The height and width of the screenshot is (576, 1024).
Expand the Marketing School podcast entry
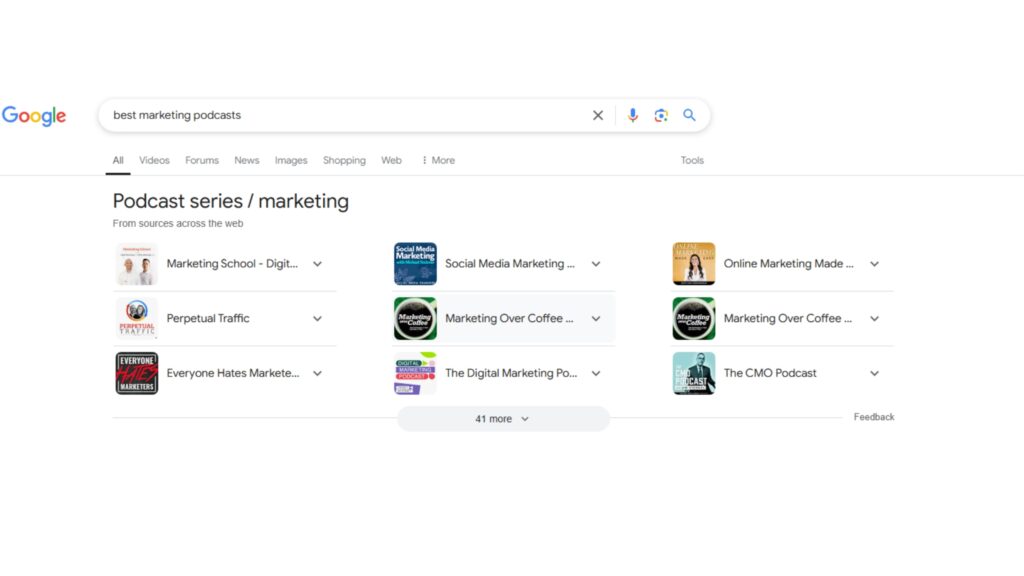coord(317,264)
